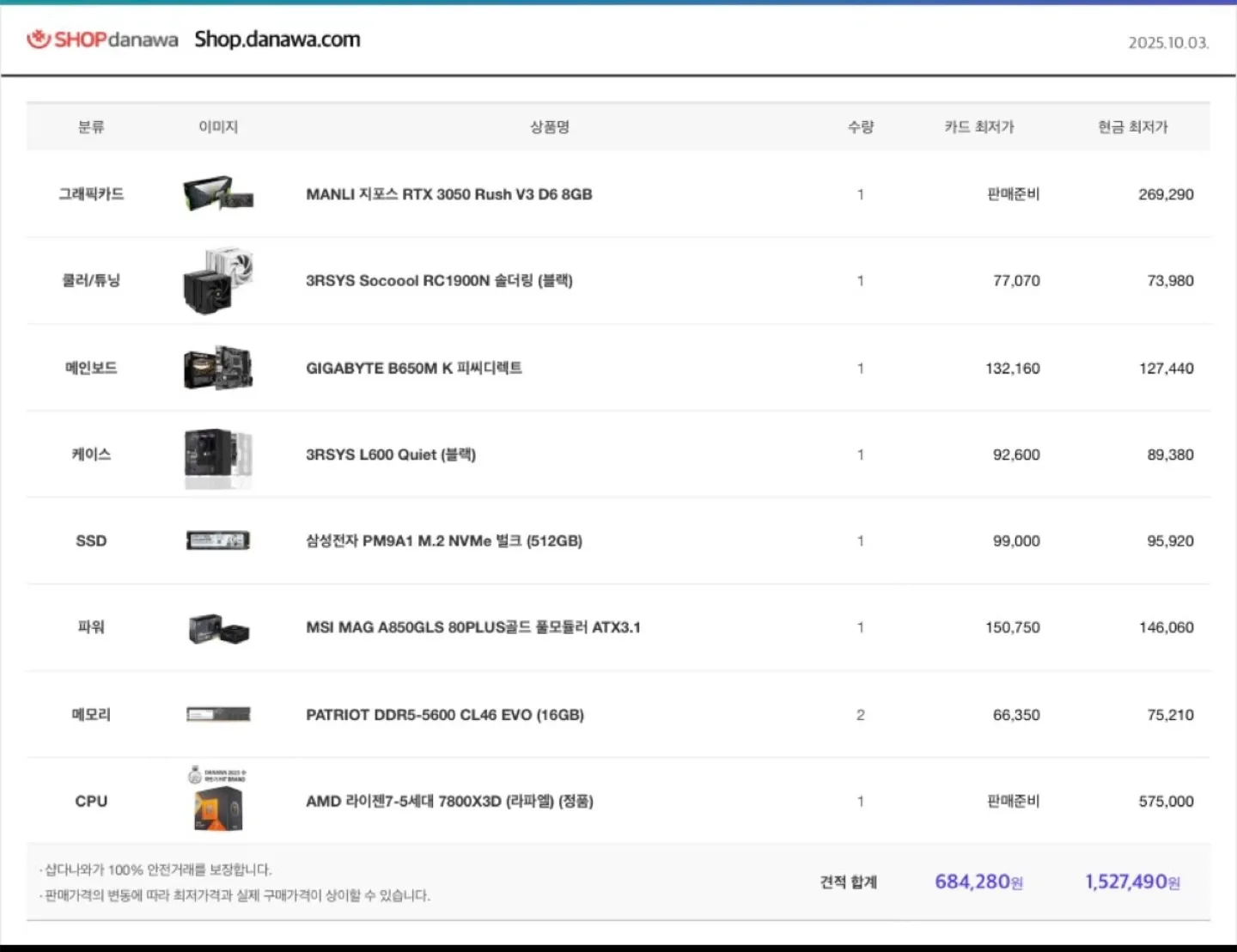Click the 현금 최저가 column header

point(1135,126)
